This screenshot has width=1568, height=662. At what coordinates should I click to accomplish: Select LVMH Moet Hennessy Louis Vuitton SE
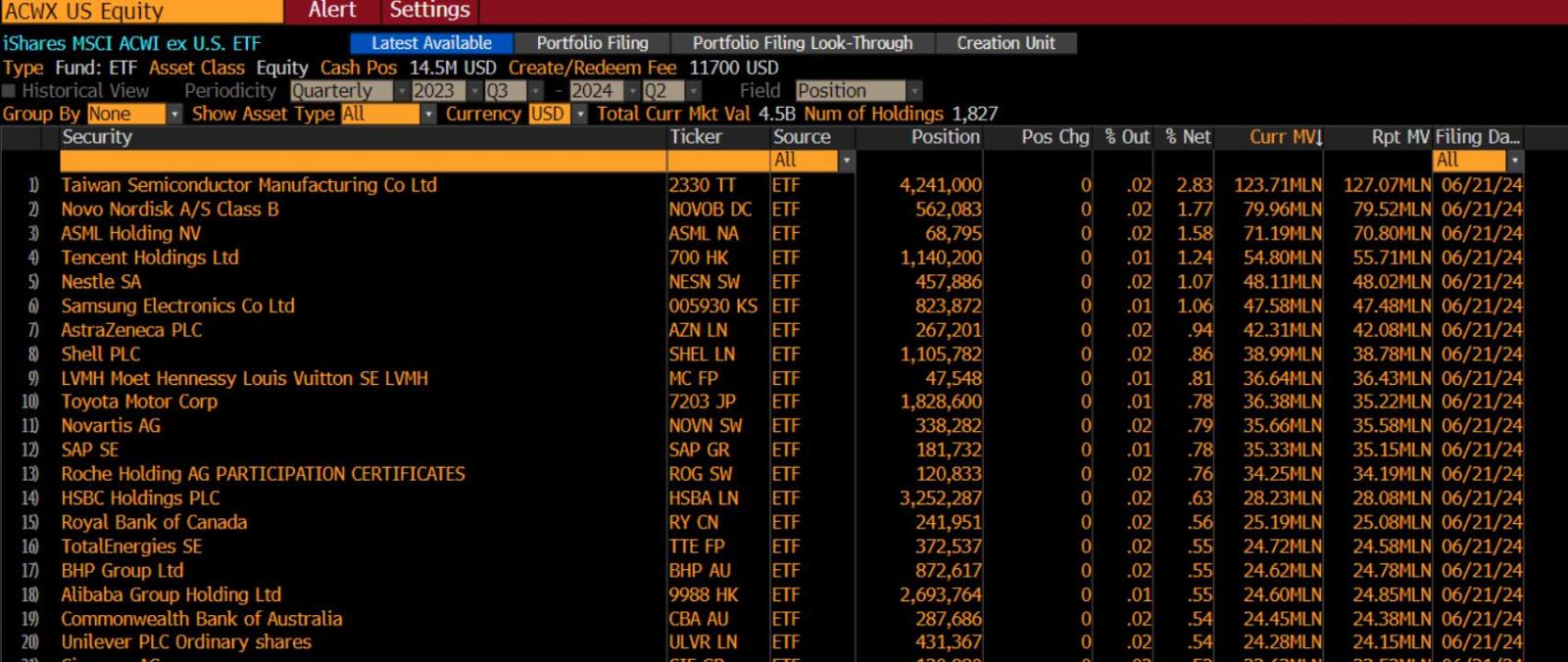[x=245, y=378]
